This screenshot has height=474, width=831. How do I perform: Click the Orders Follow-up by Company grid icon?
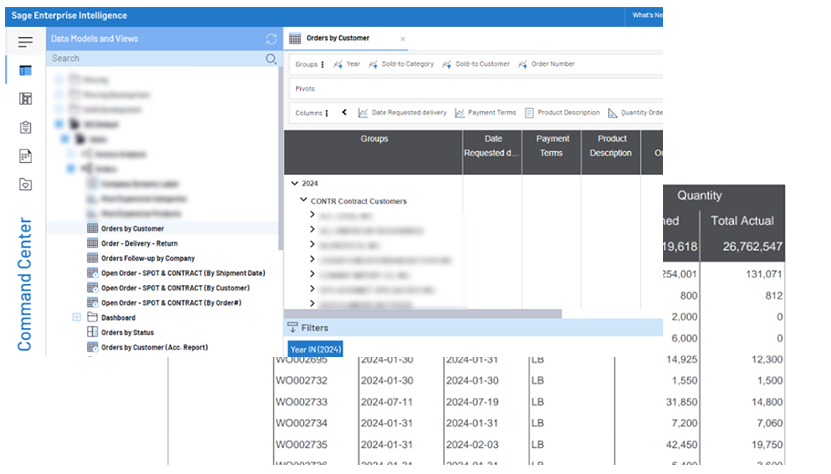click(92, 258)
